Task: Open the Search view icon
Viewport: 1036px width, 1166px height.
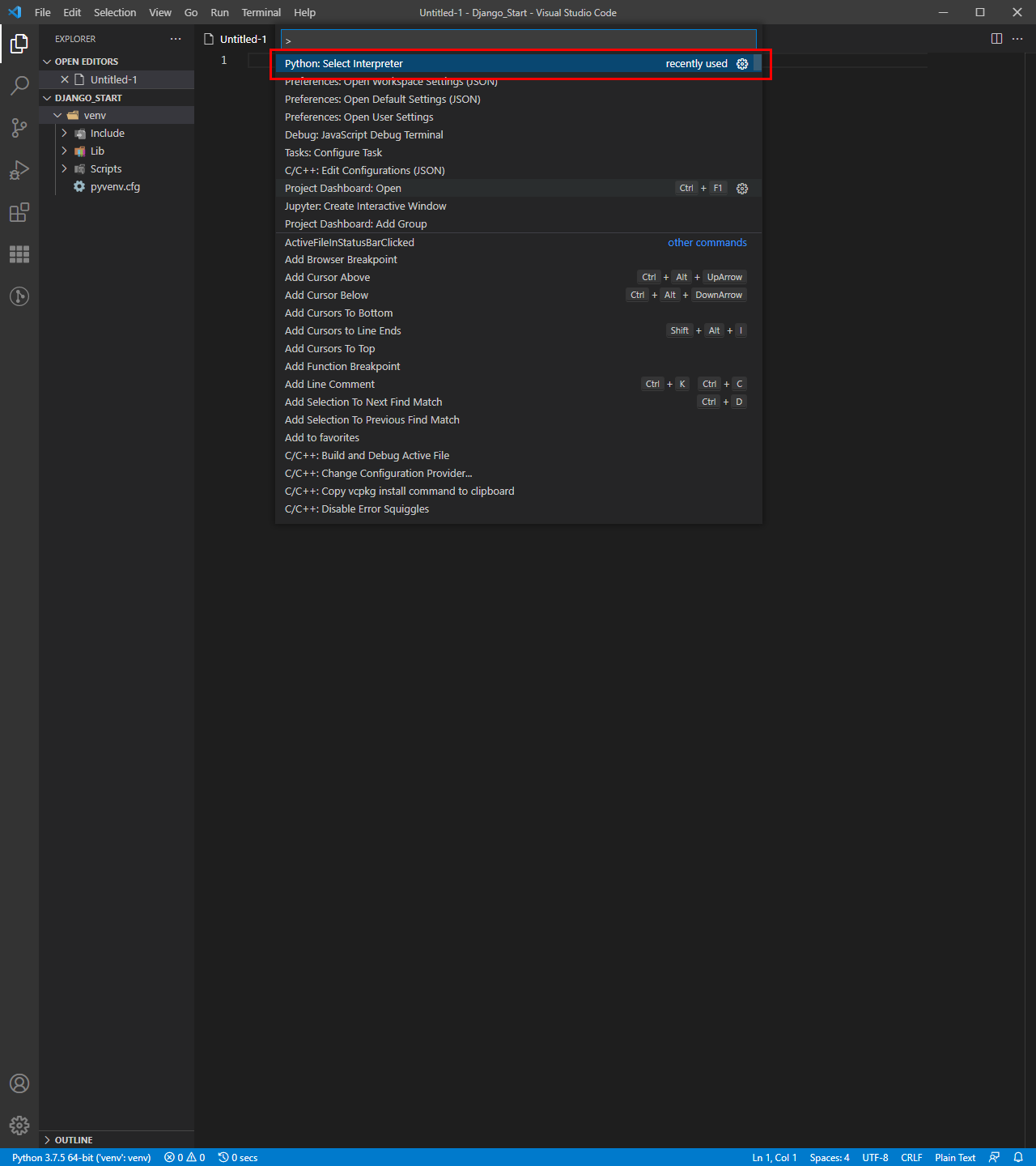Action: click(x=19, y=85)
